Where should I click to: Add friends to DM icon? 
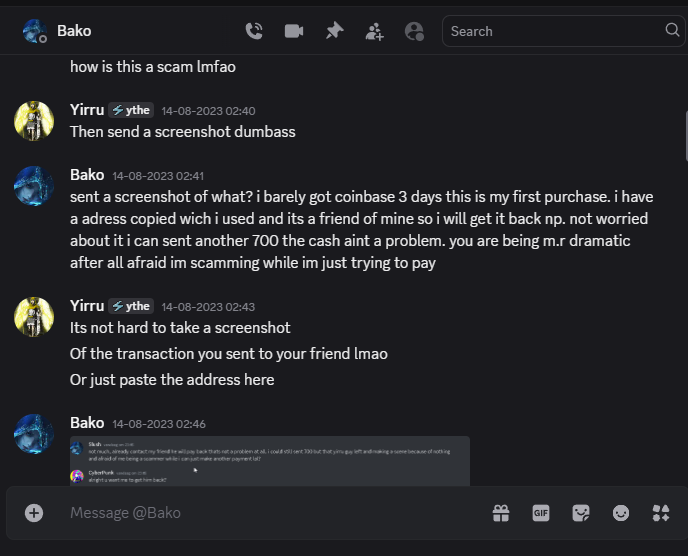(374, 31)
